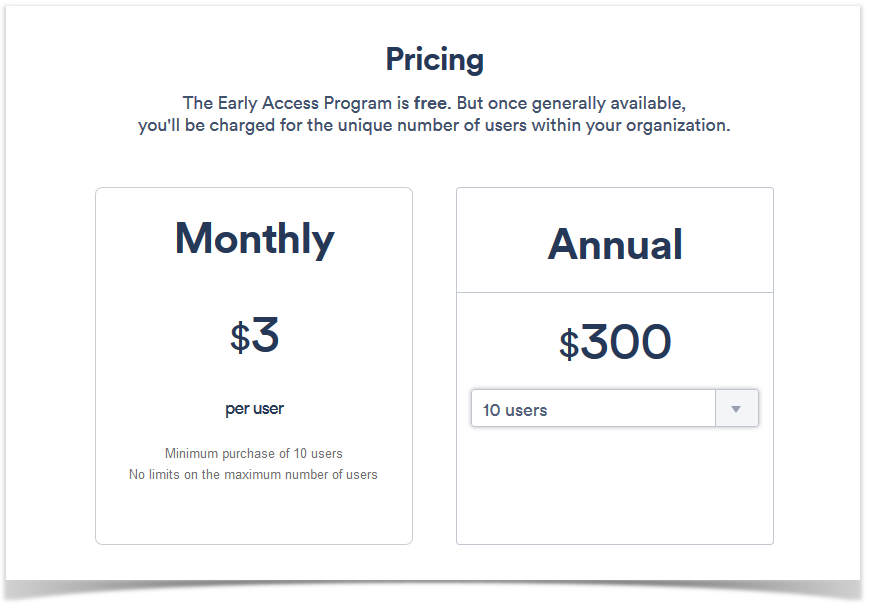Select the $3 monthly price
The height and width of the screenshot is (609, 874).
click(254, 335)
